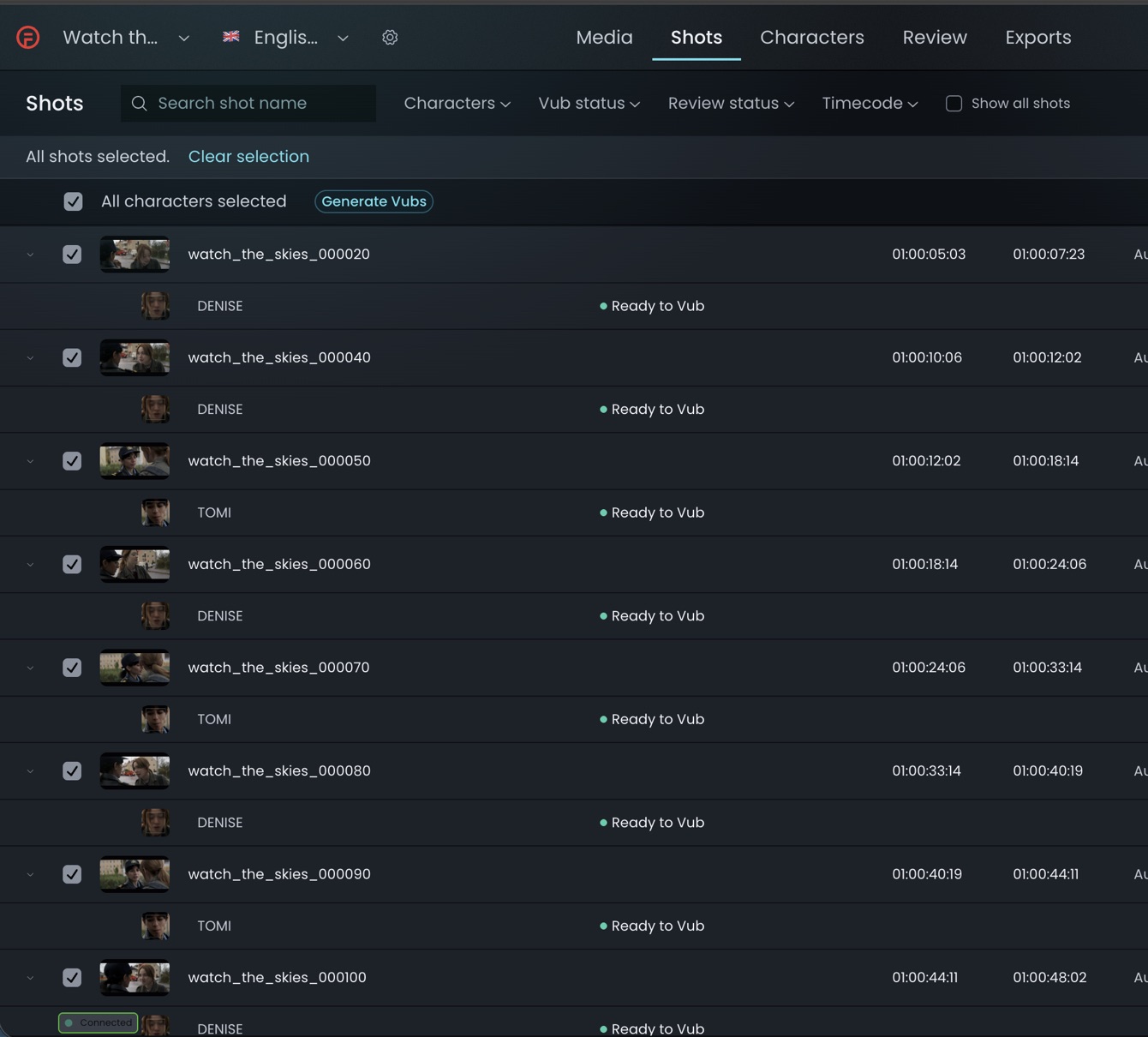
Task: Click the Generate Vubs button
Action: pyautogui.click(x=374, y=201)
